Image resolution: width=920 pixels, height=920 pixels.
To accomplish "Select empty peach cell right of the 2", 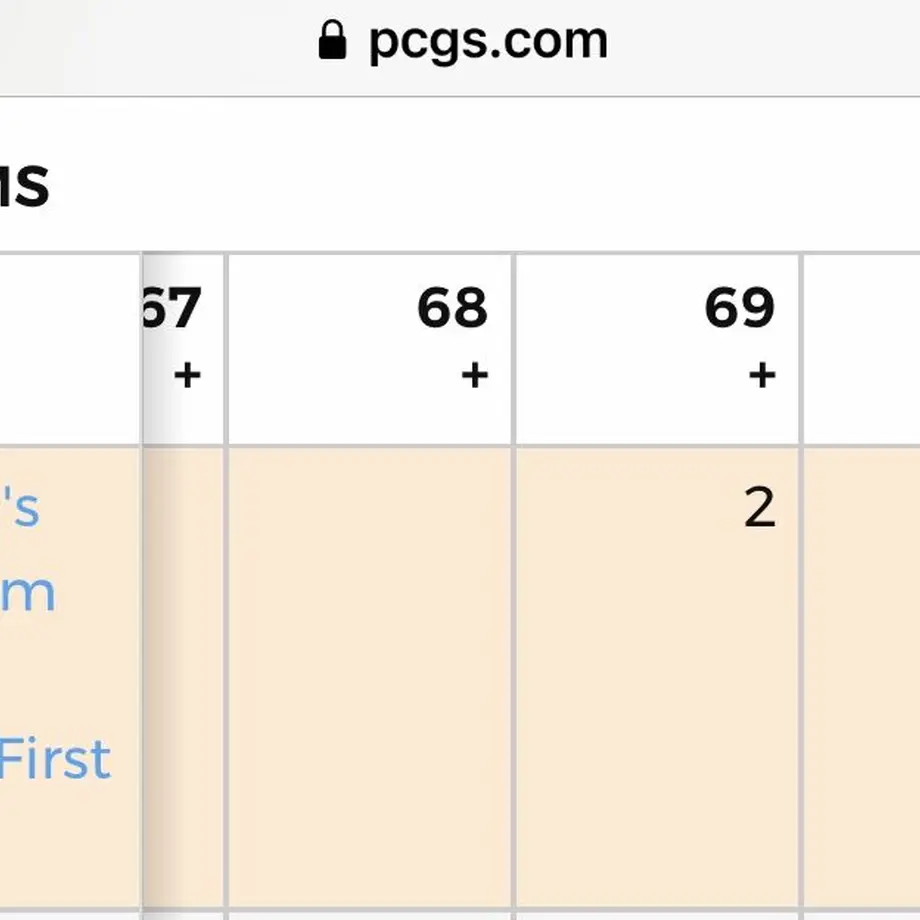I will coord(862,678).
